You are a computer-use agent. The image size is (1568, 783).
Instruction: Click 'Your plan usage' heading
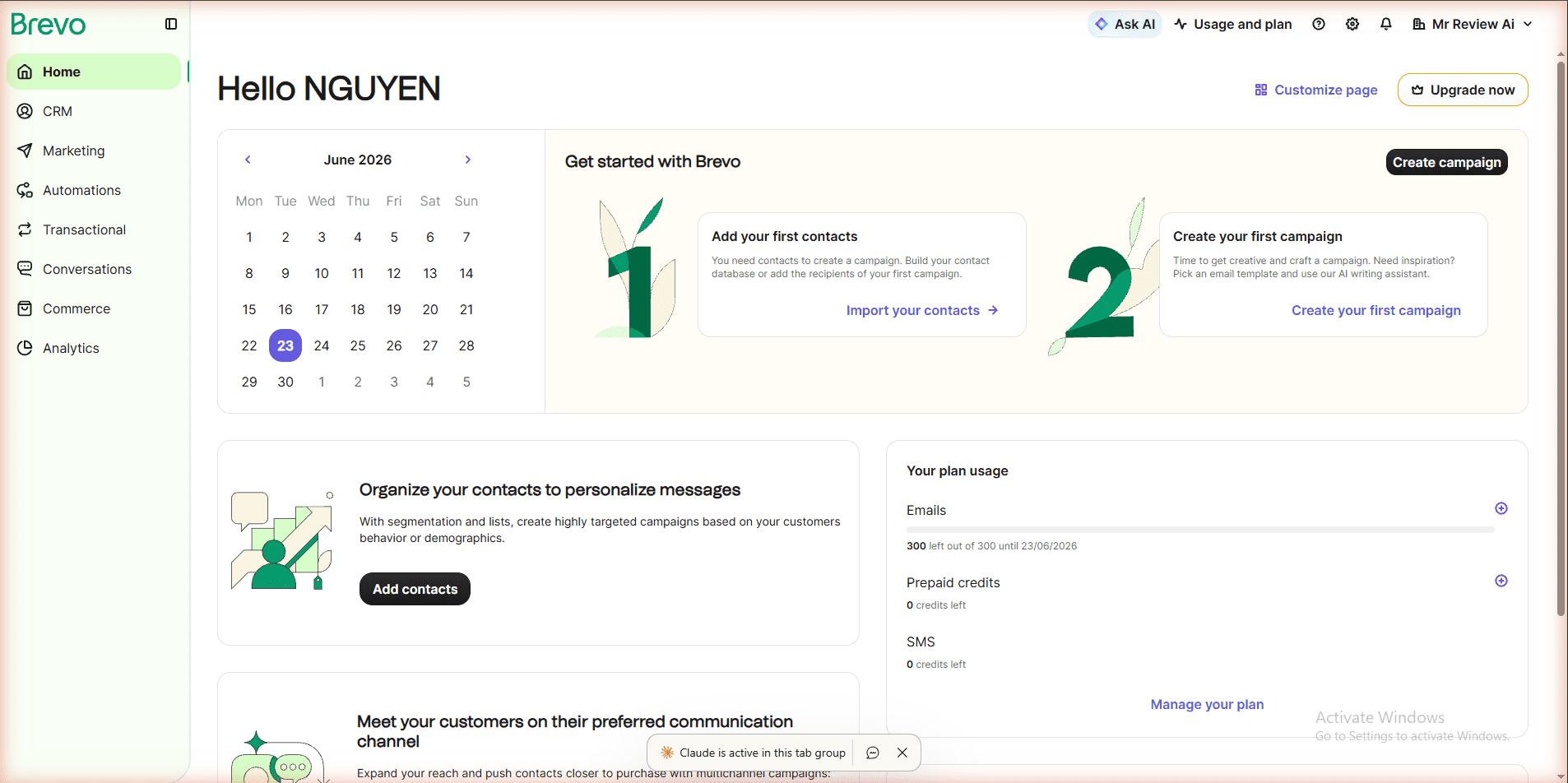point(958,470)
